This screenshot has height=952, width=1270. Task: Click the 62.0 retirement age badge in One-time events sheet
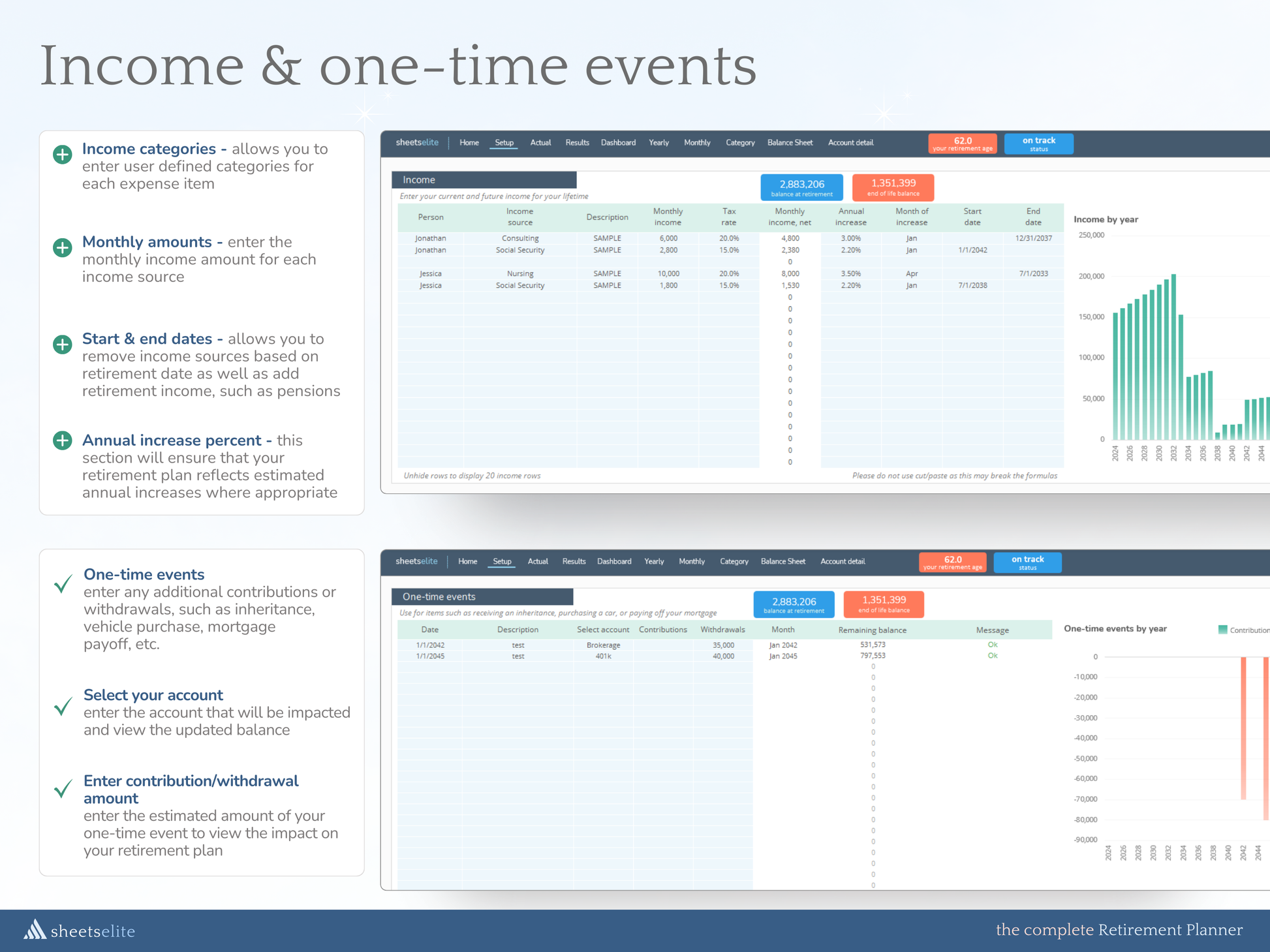click(953, 562)
